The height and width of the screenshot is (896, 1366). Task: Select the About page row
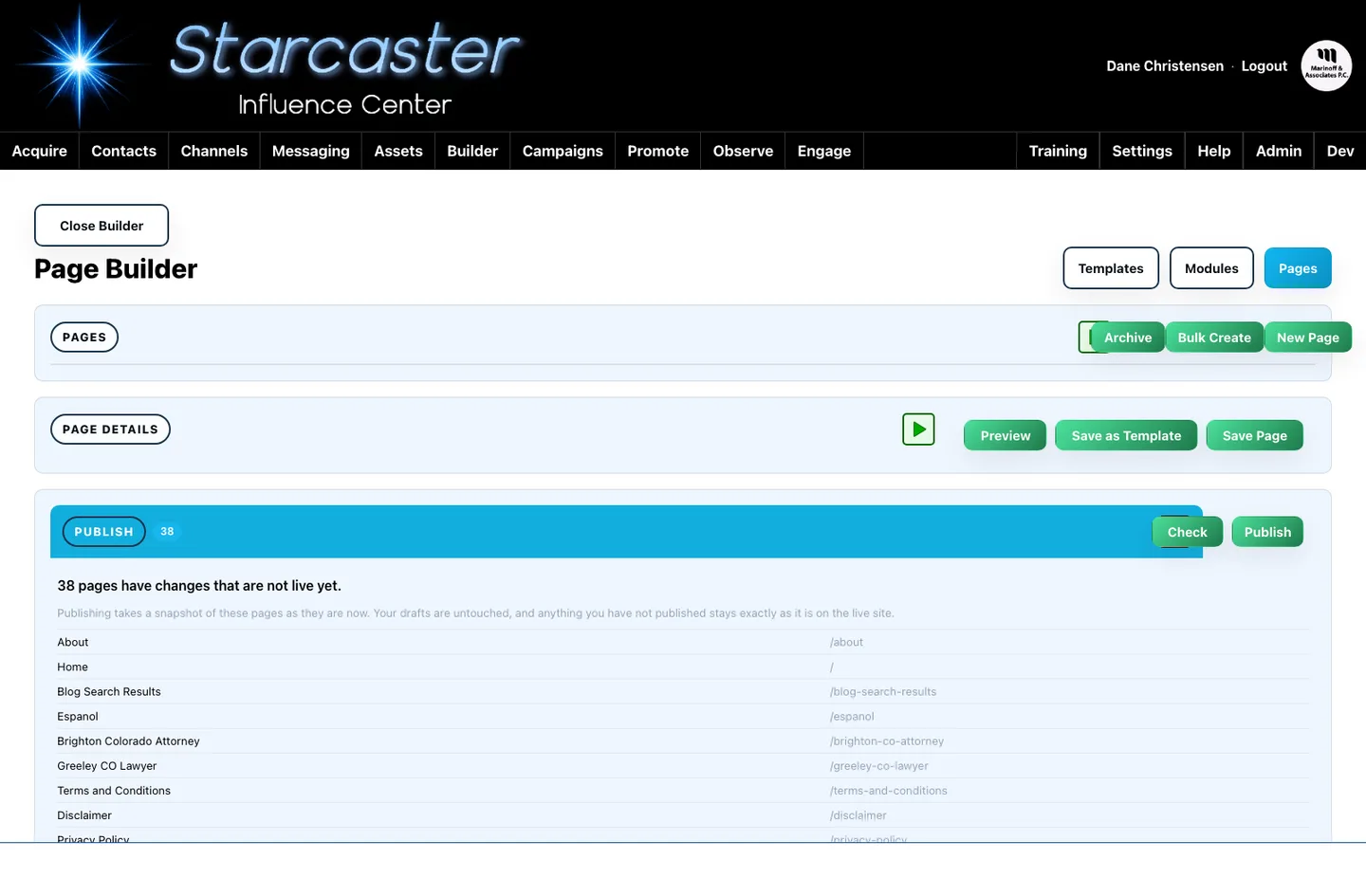[683, 642]
